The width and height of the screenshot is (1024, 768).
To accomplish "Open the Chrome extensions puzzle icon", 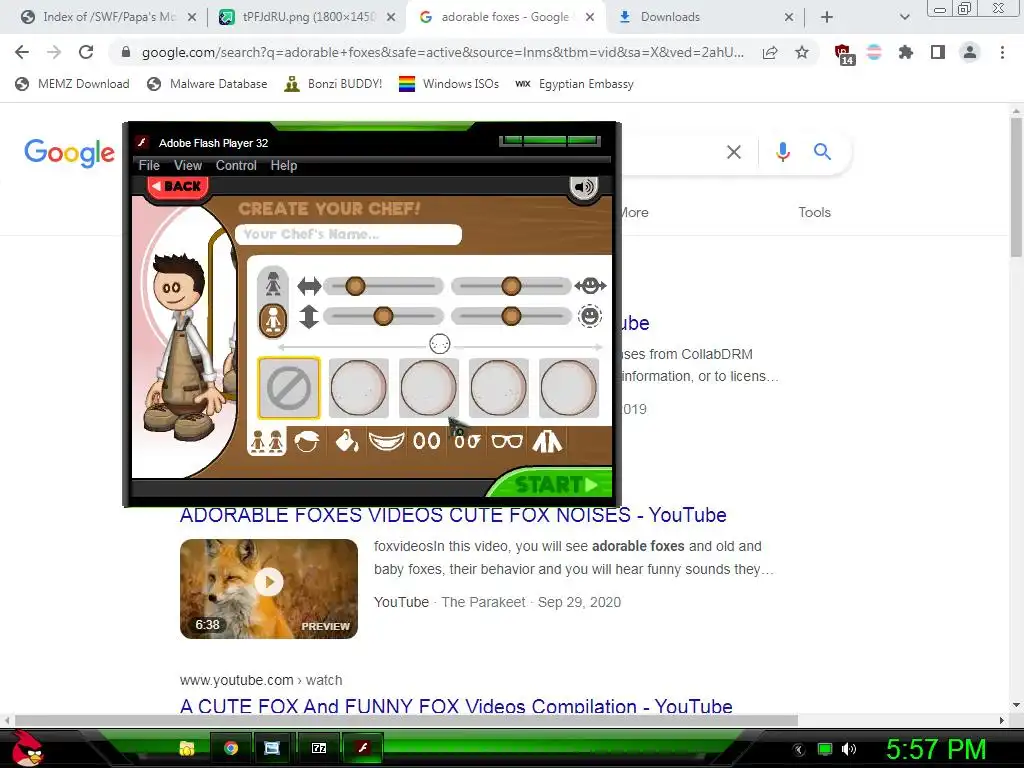I will (x=906, y=52).
